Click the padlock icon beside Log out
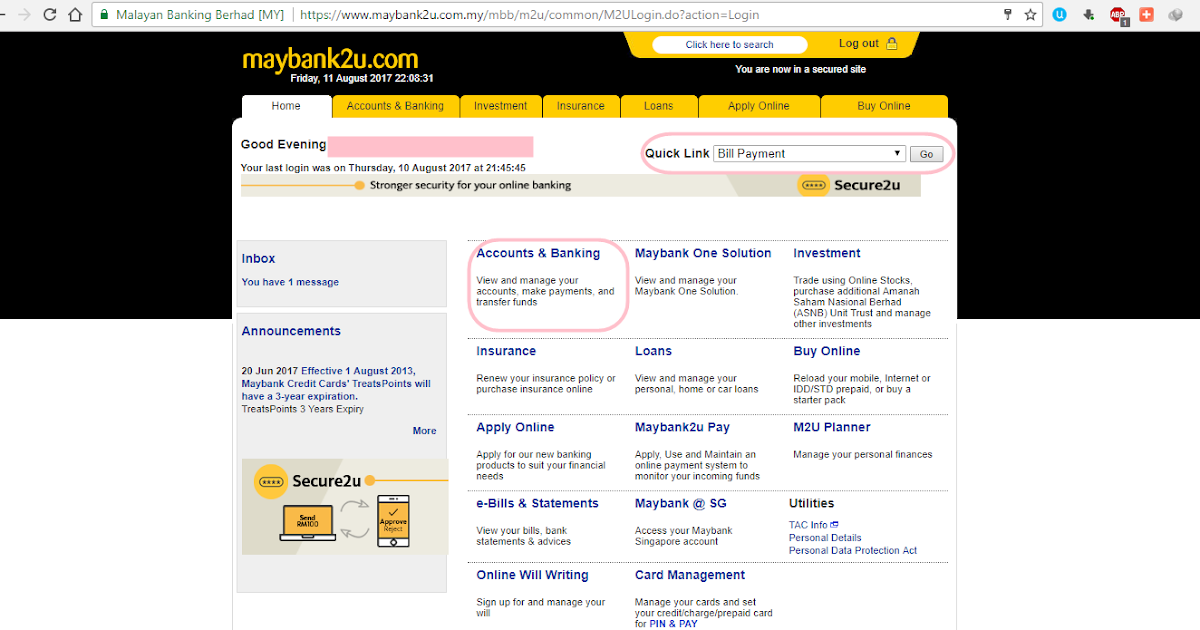 coord(892,43)
